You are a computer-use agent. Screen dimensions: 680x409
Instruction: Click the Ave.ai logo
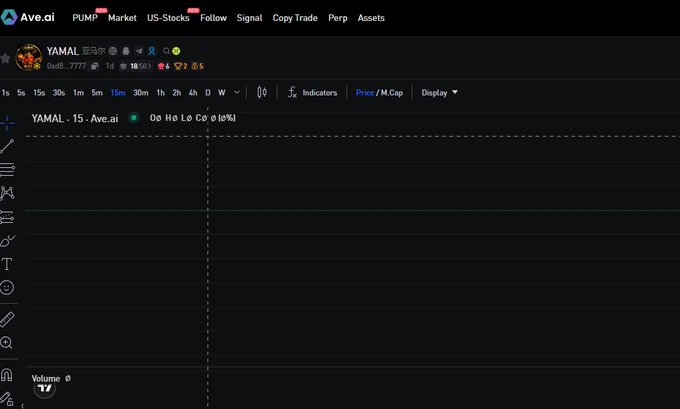click(28, 17)
